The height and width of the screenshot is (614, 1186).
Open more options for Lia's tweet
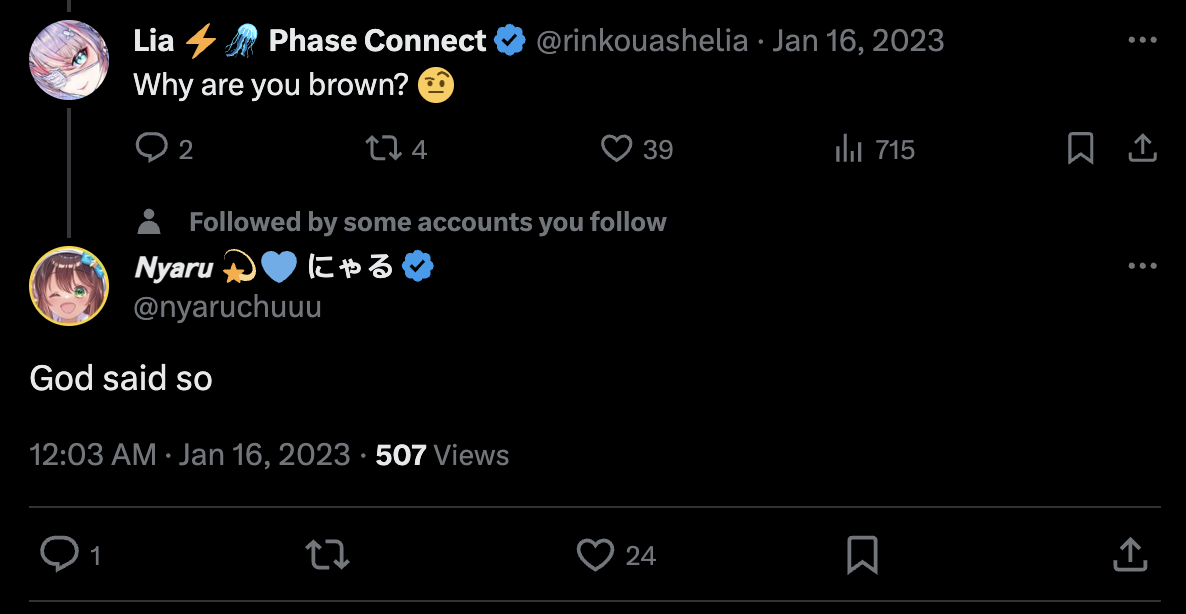(x=1142, y=41)
